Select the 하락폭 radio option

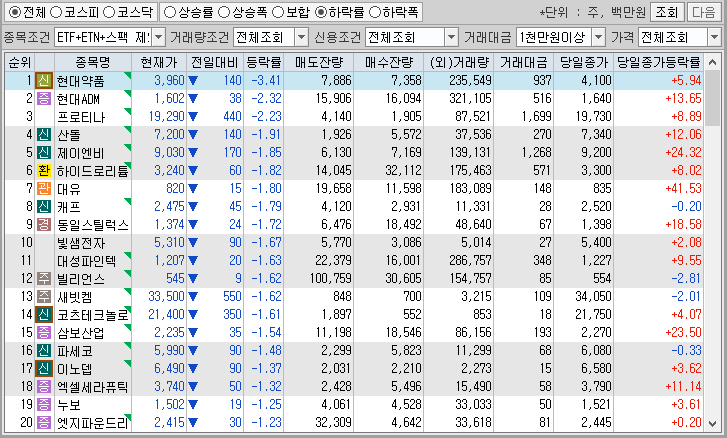pos(374,12)
